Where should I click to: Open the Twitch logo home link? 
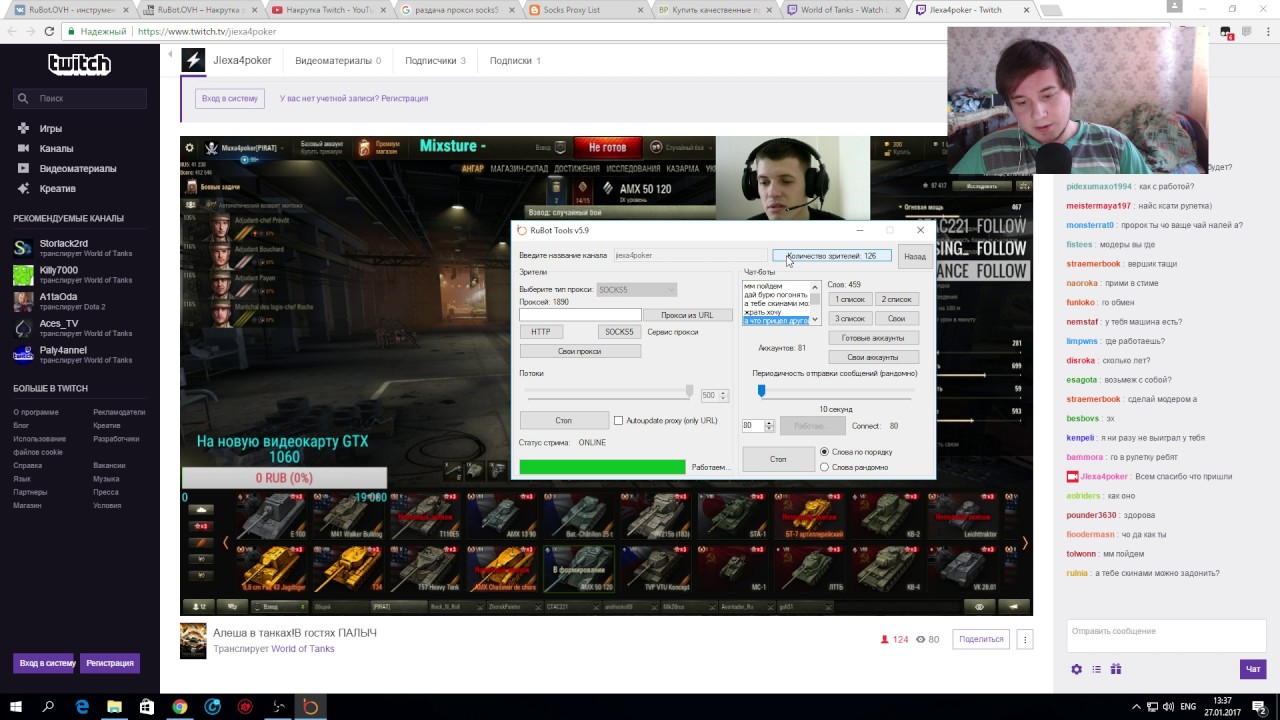[x=79, y=64]
